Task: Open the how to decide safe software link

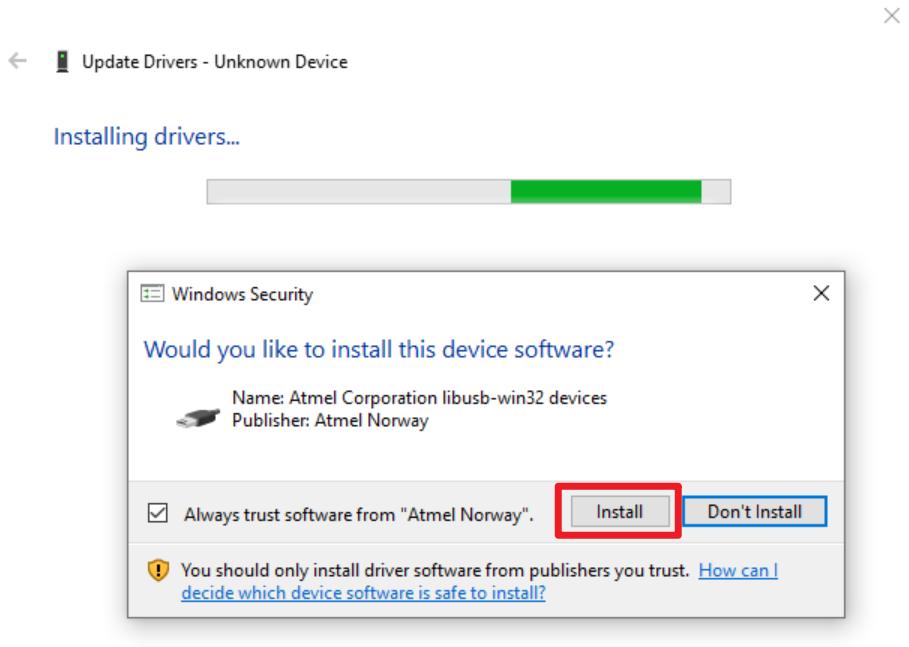Action: point(363,592)
